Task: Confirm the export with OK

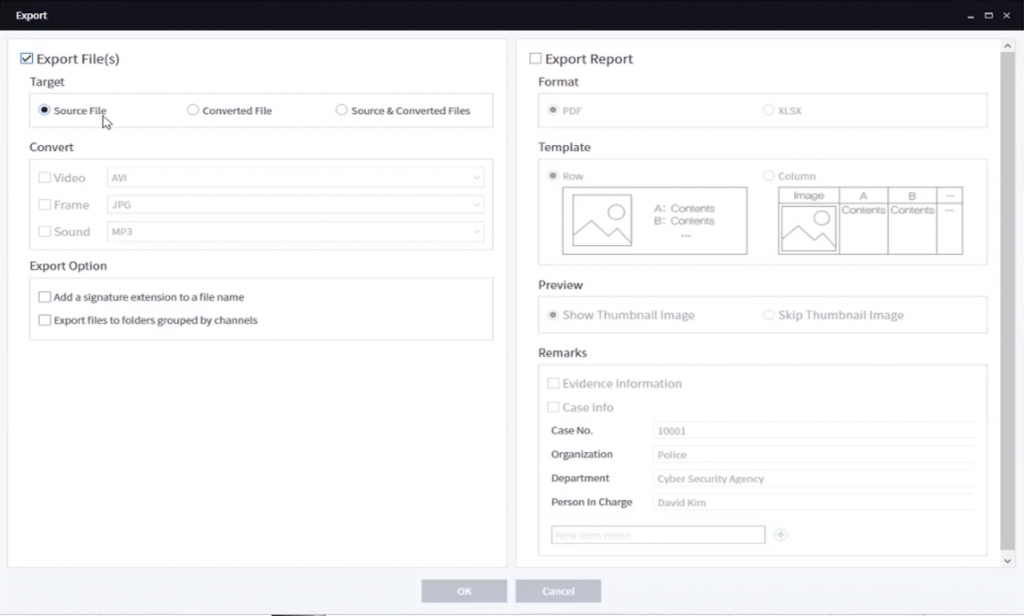Action: click(464, 590)
